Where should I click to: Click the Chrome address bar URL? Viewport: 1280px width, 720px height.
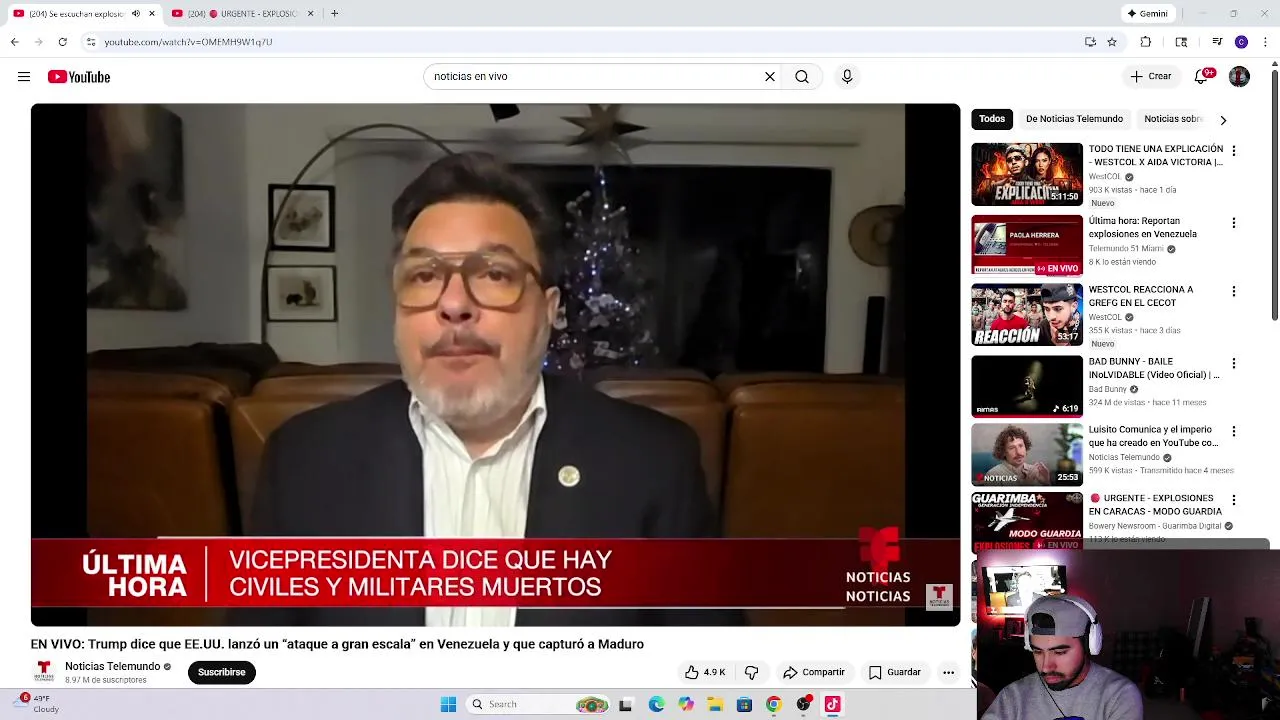188,42
